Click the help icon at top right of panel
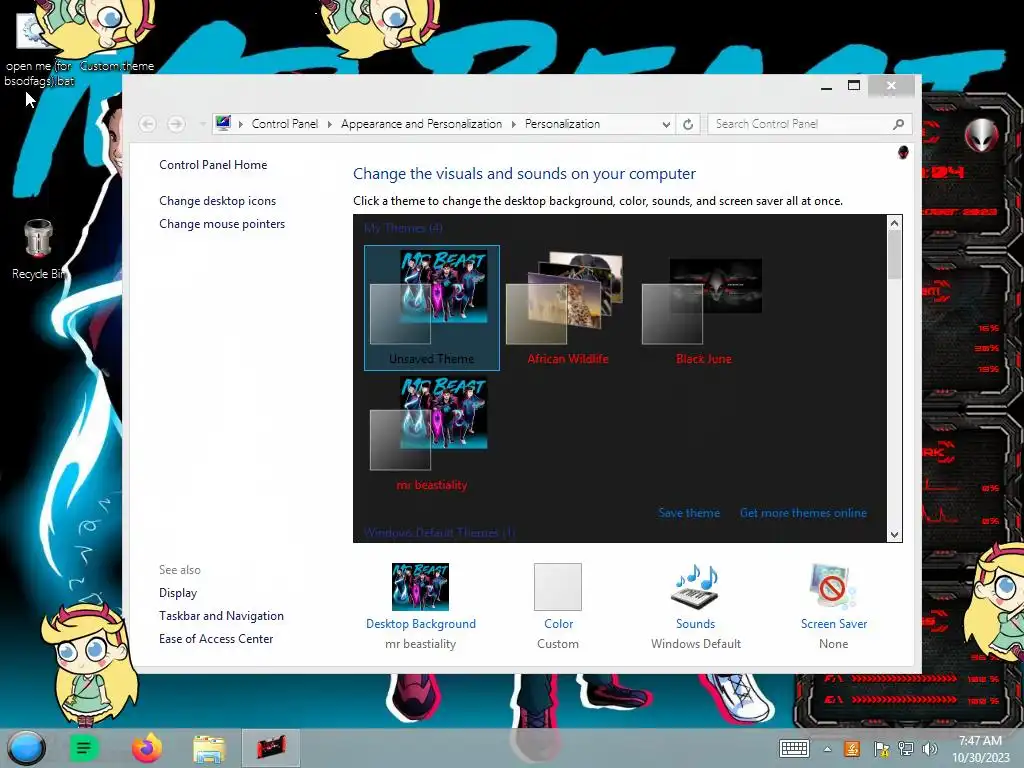The image size is (1024, 768). tap(903, 152)
